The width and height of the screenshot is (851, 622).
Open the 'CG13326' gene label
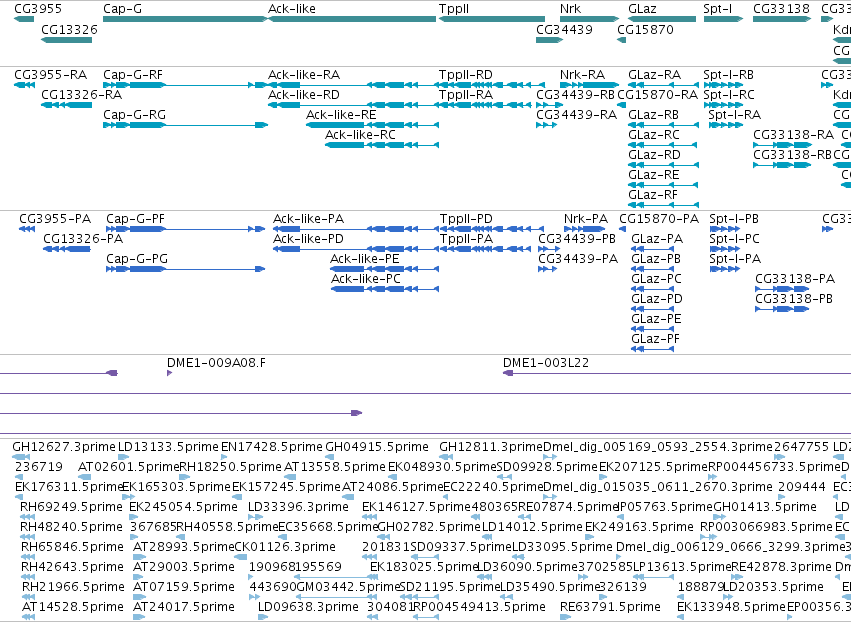coord(69,29)
